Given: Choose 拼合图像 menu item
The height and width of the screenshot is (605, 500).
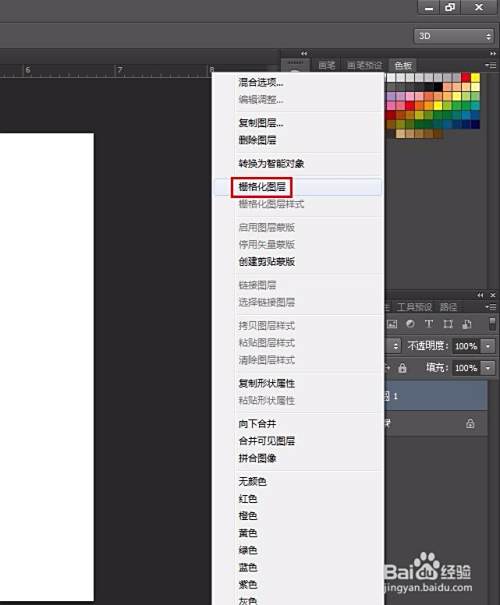Looking at the screenshot, I should pos(298,458).
